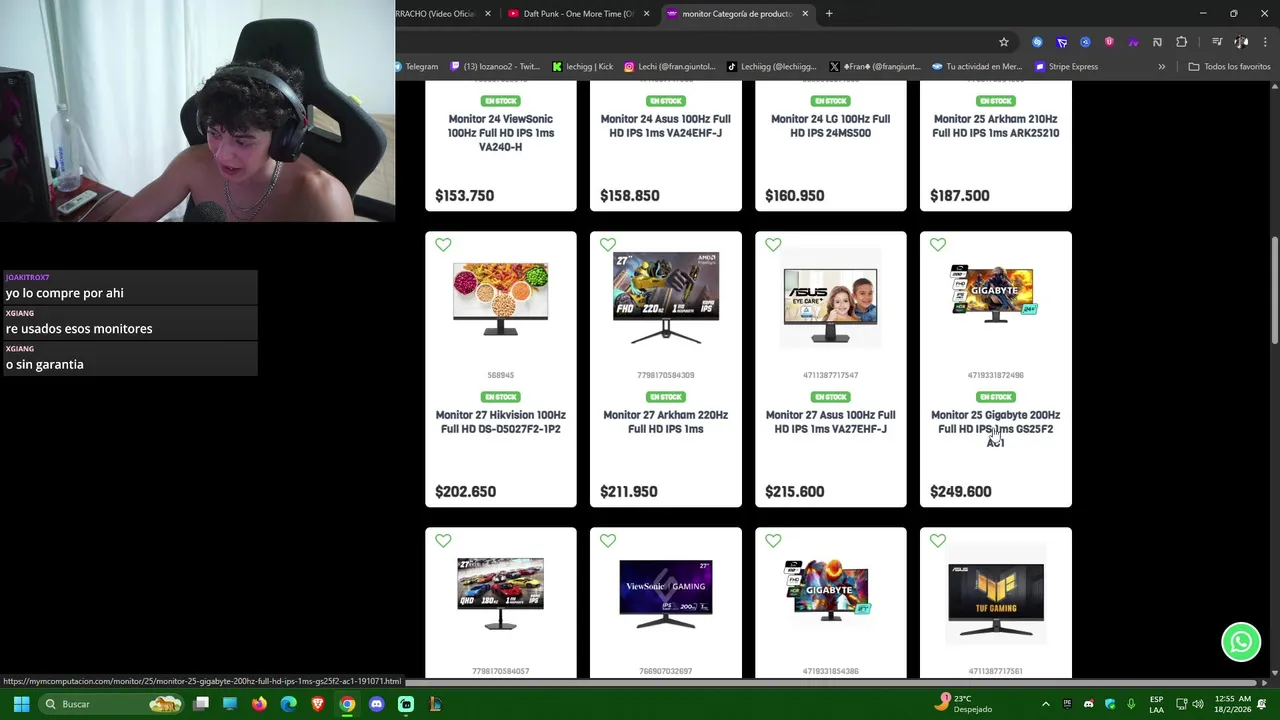This screenshot has width=1280, height=720.
Task: Select the monitor Categoría de producto tab
Action: [x=737, y=14]
